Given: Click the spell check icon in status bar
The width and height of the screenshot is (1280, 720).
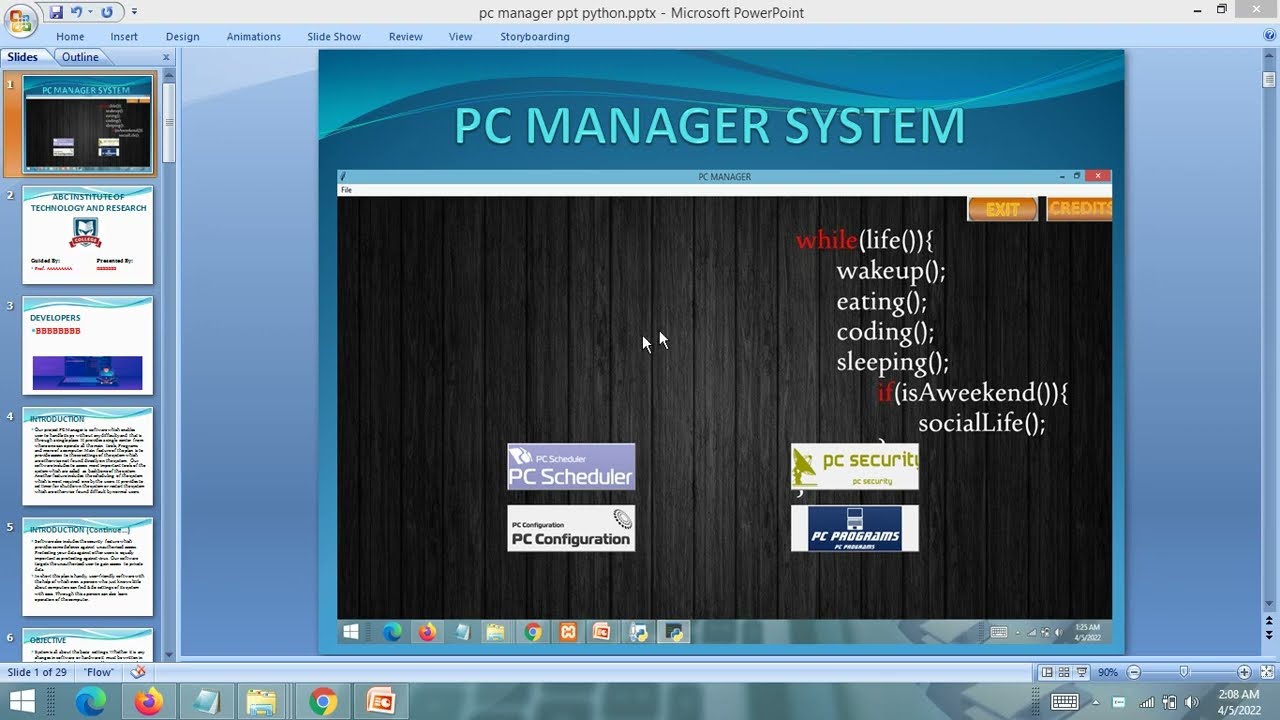Looking at the screenshot, I should 138,672.
